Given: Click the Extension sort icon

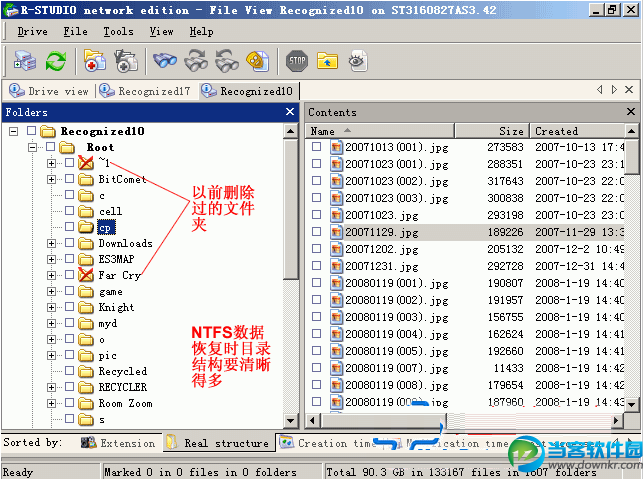Looking at the screenshot, I should coord(88,443).
